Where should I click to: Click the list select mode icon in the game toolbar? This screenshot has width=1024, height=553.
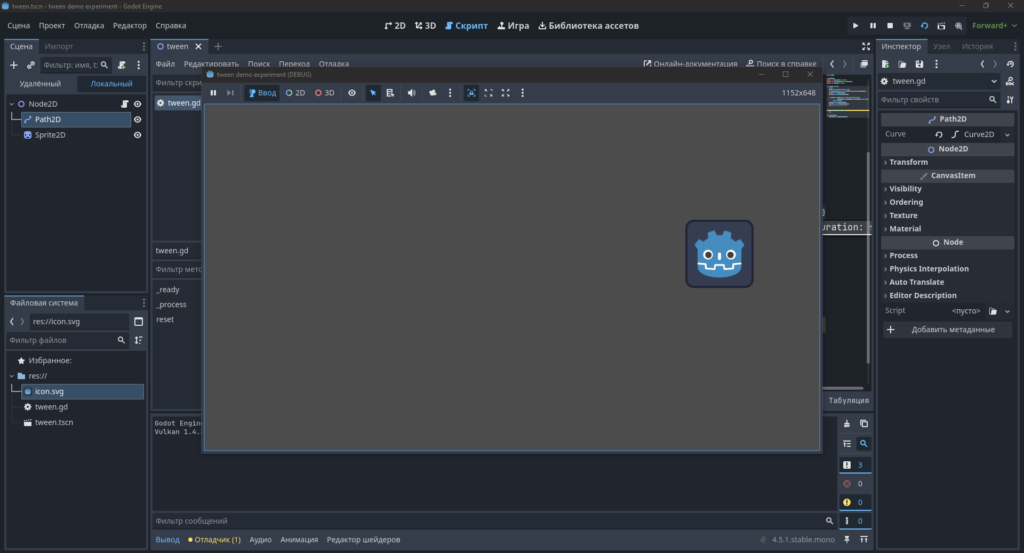(390, 93)
